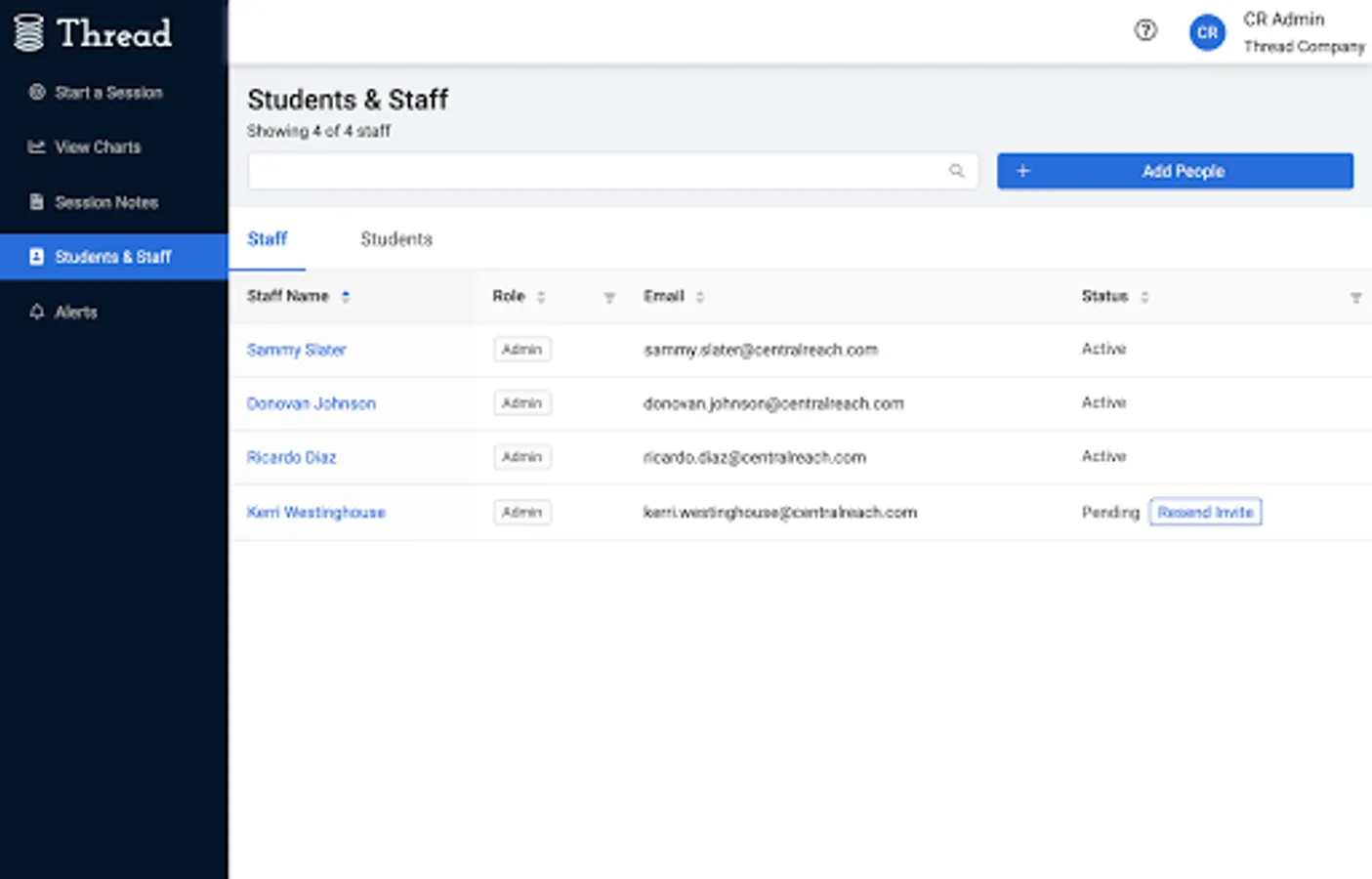Focus the staff search field

[596, 171]
